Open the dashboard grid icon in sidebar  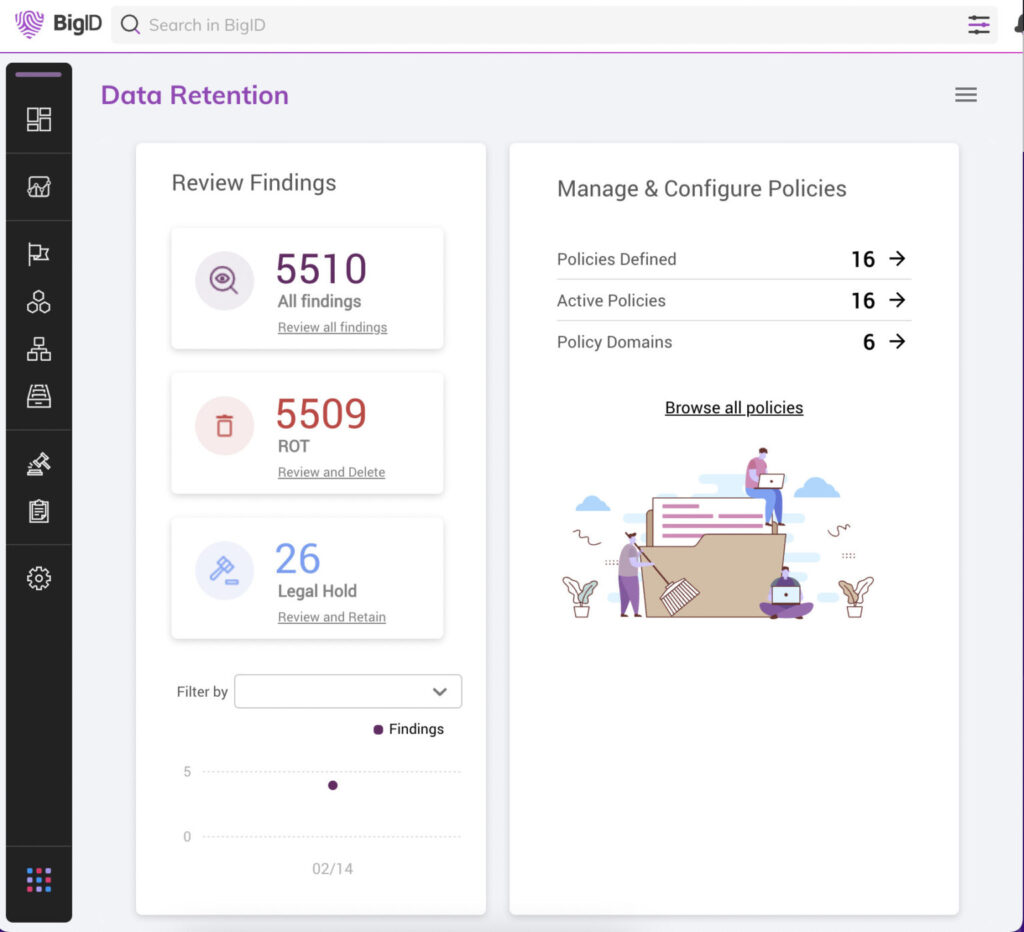click(x=39, y=120)
